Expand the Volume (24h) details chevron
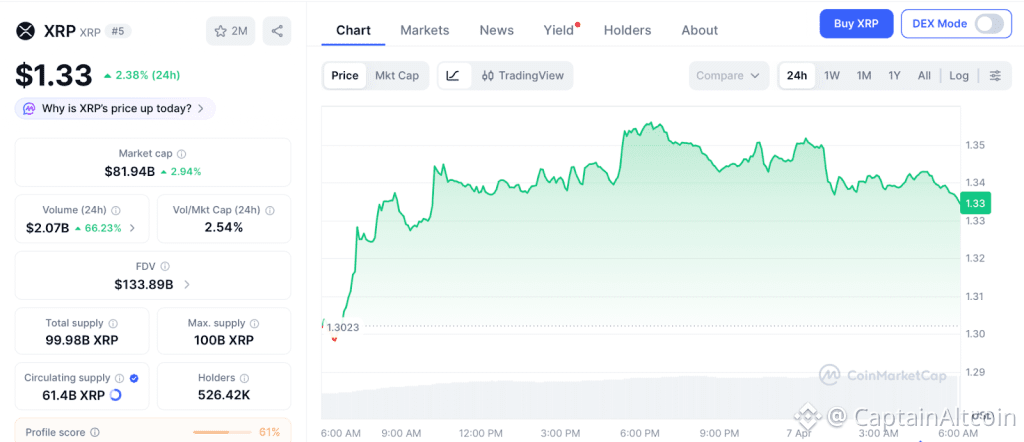The image size is (1024, 442). (x=133, y=228)
